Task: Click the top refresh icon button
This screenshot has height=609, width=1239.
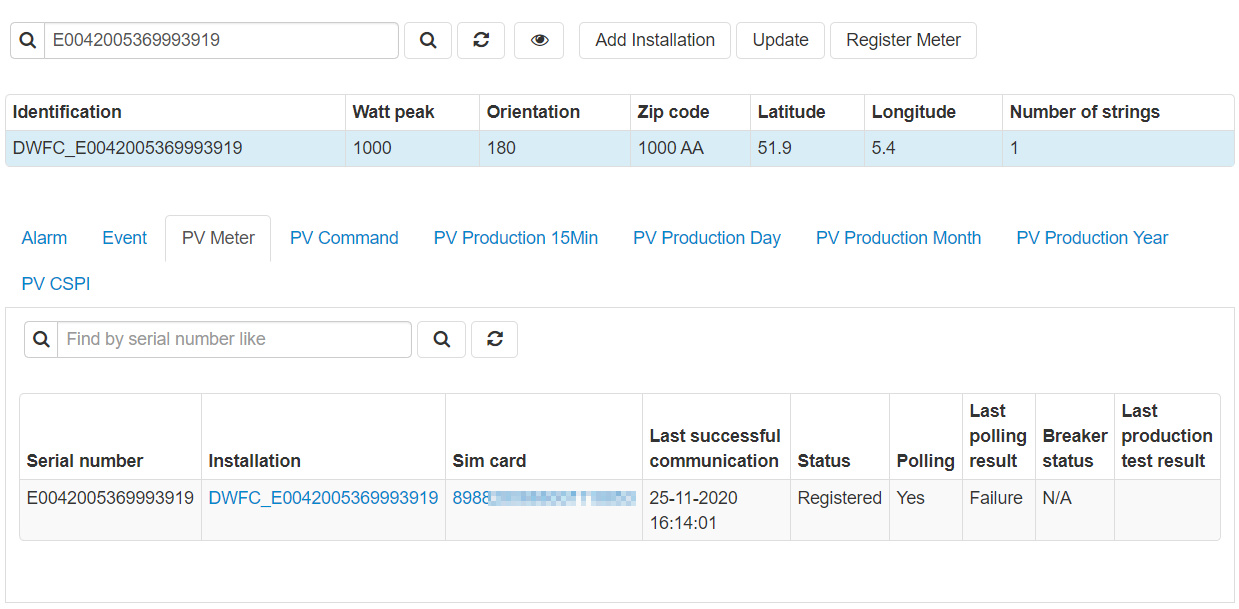Action: 481,40
